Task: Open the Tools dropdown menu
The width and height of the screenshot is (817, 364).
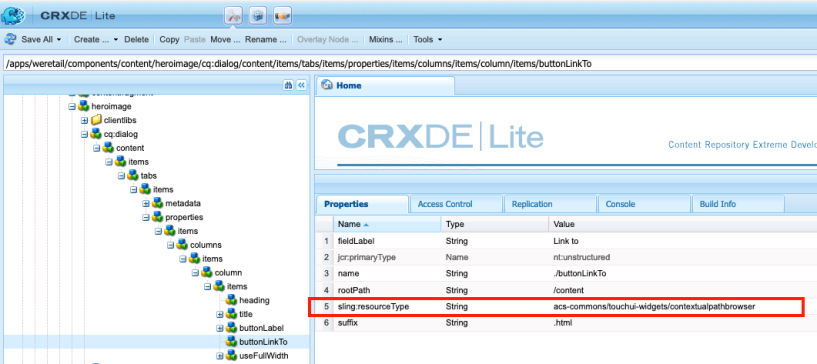Action: pyautogui.click(x=428, y=40)
